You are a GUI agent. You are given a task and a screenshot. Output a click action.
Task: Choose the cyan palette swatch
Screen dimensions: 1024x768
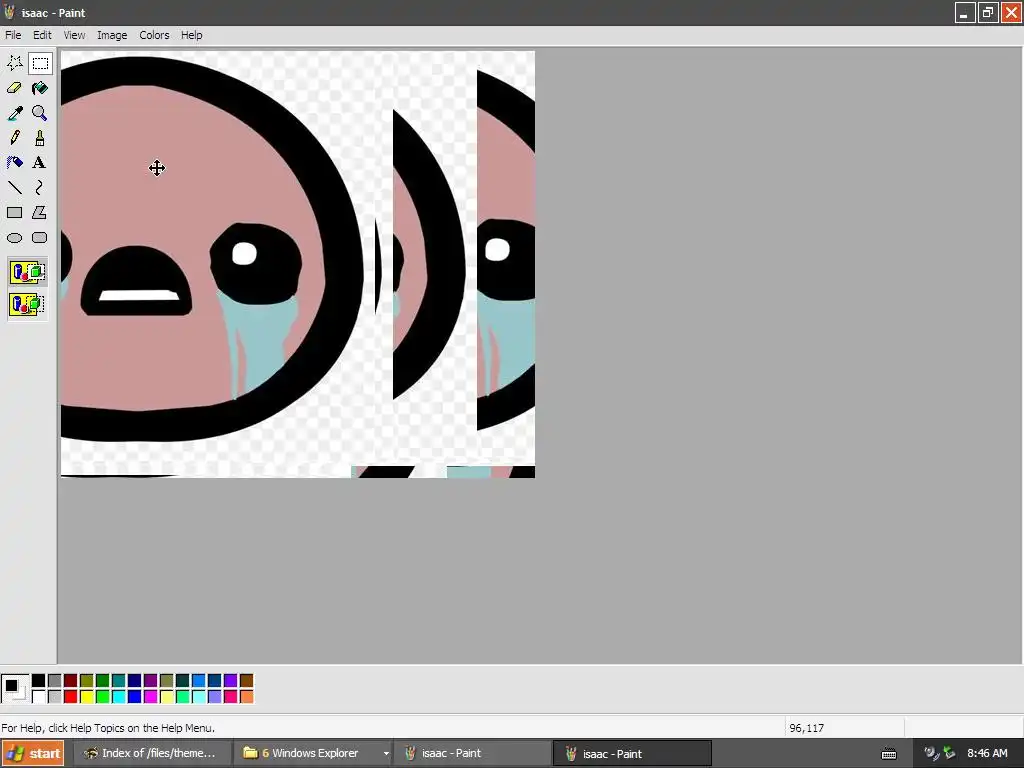(x=118, y=697)
